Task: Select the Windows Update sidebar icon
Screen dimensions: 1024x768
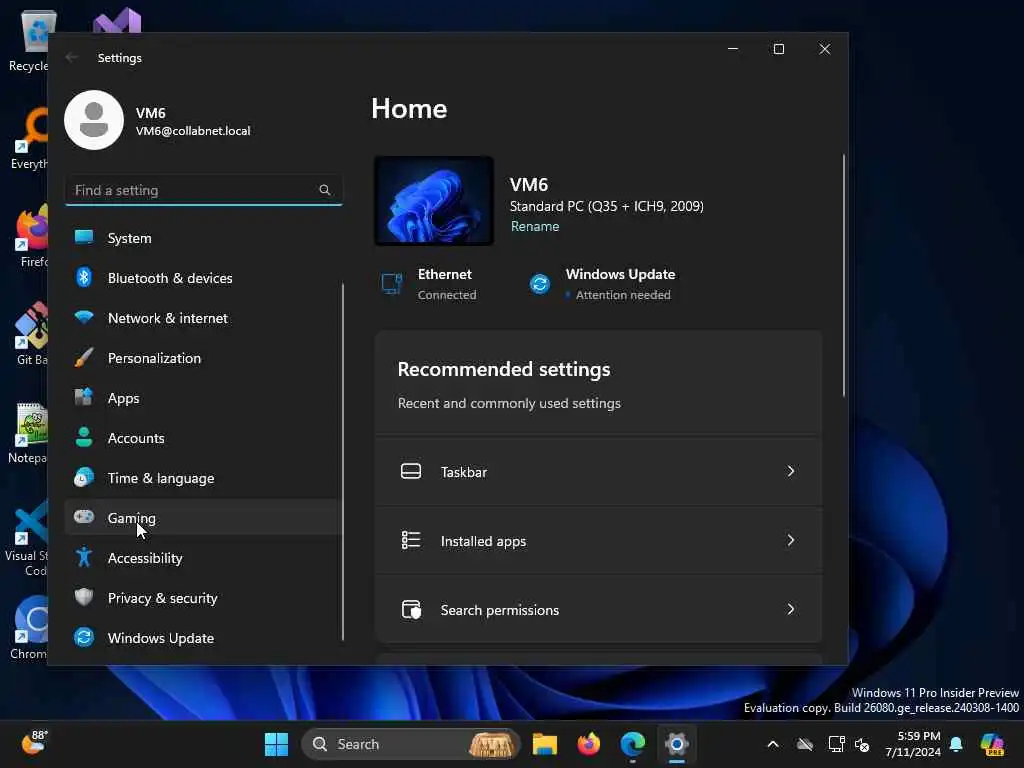Action: 84,637
